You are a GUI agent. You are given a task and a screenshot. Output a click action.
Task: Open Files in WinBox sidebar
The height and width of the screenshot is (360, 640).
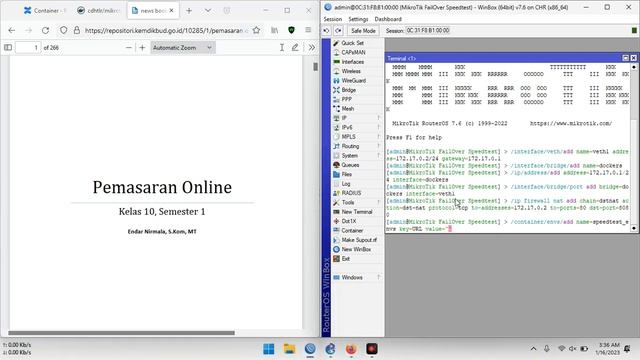pyautogui.click(x=347, y=174)
